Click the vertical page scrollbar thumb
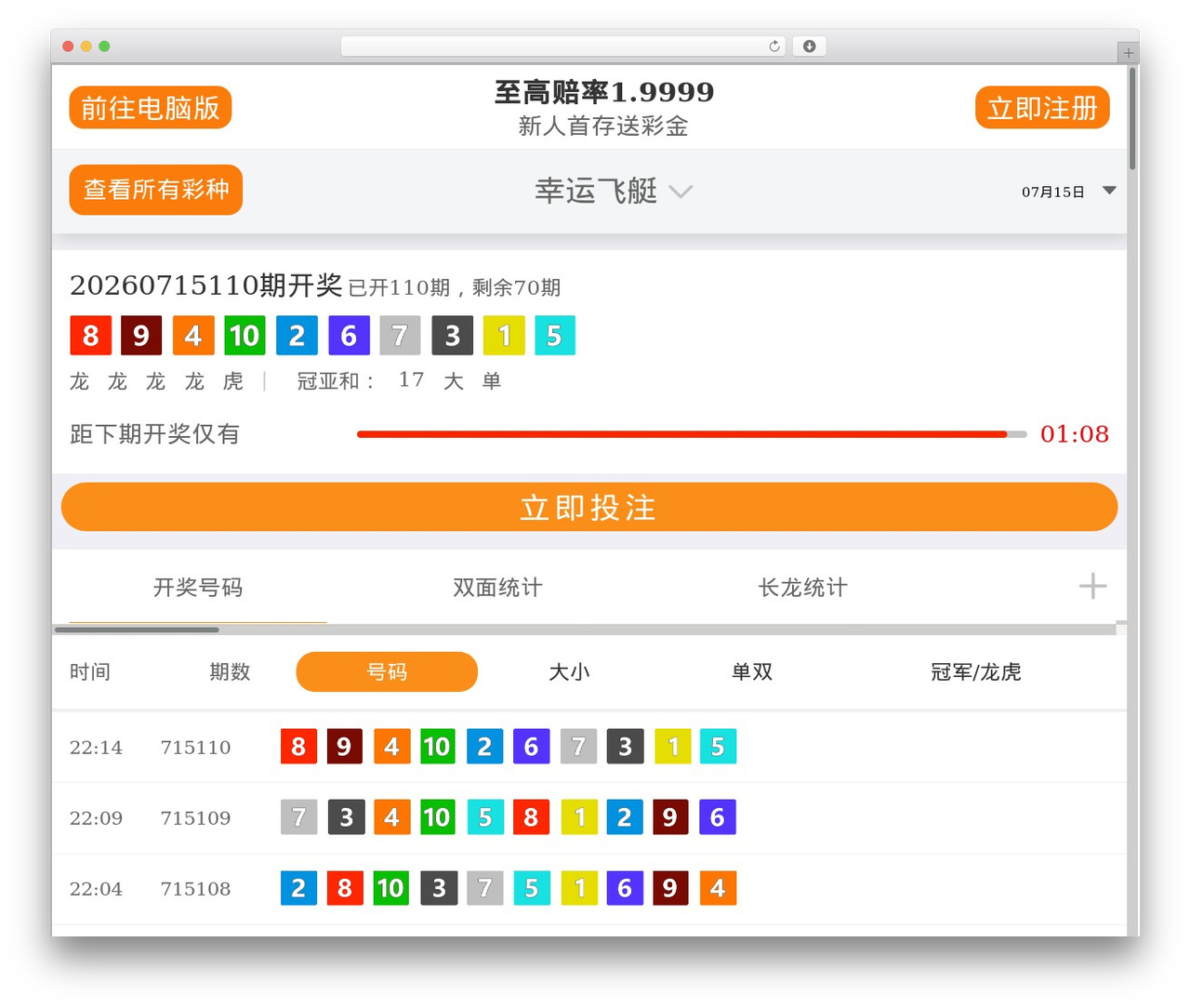 (x=1132, y=118)
